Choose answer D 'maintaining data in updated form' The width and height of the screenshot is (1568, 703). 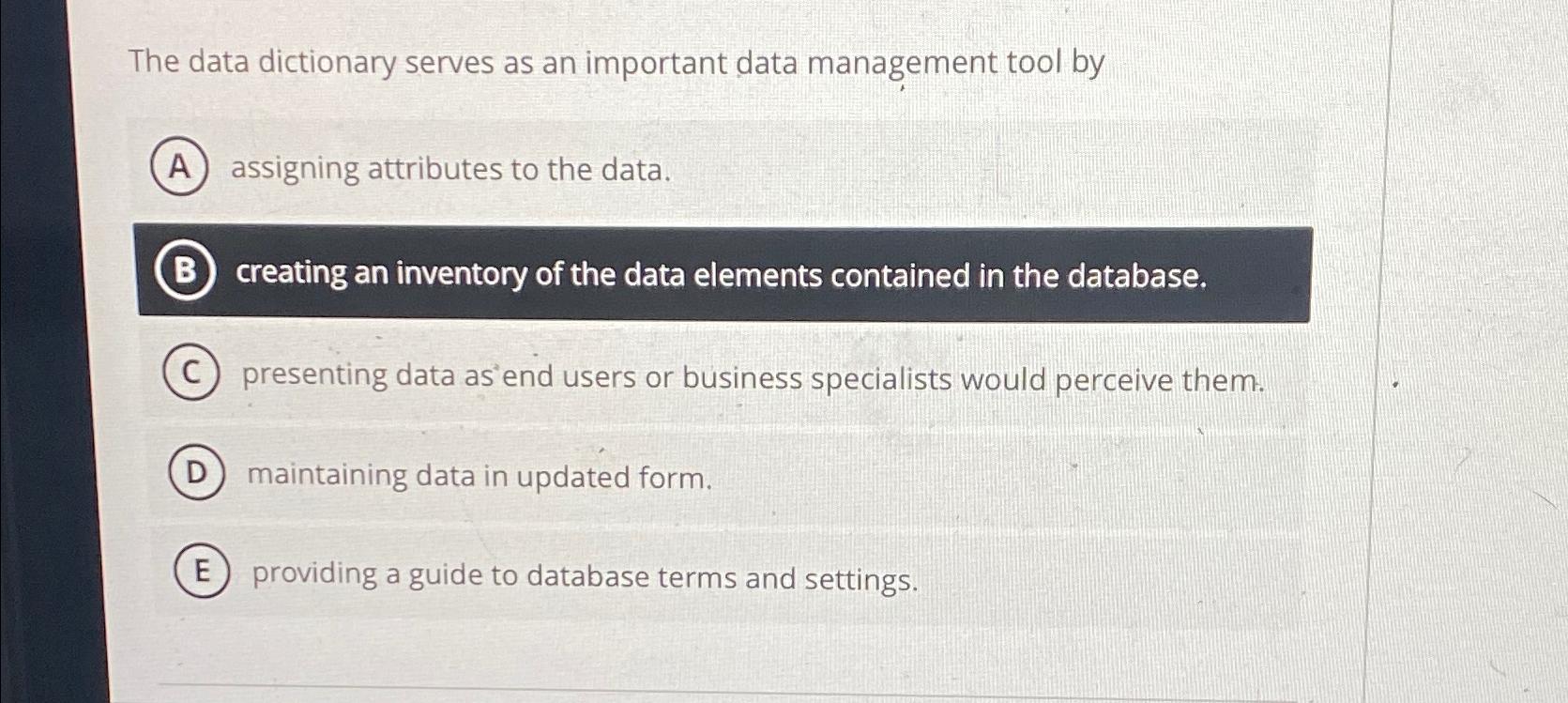[x=479, y=478]
